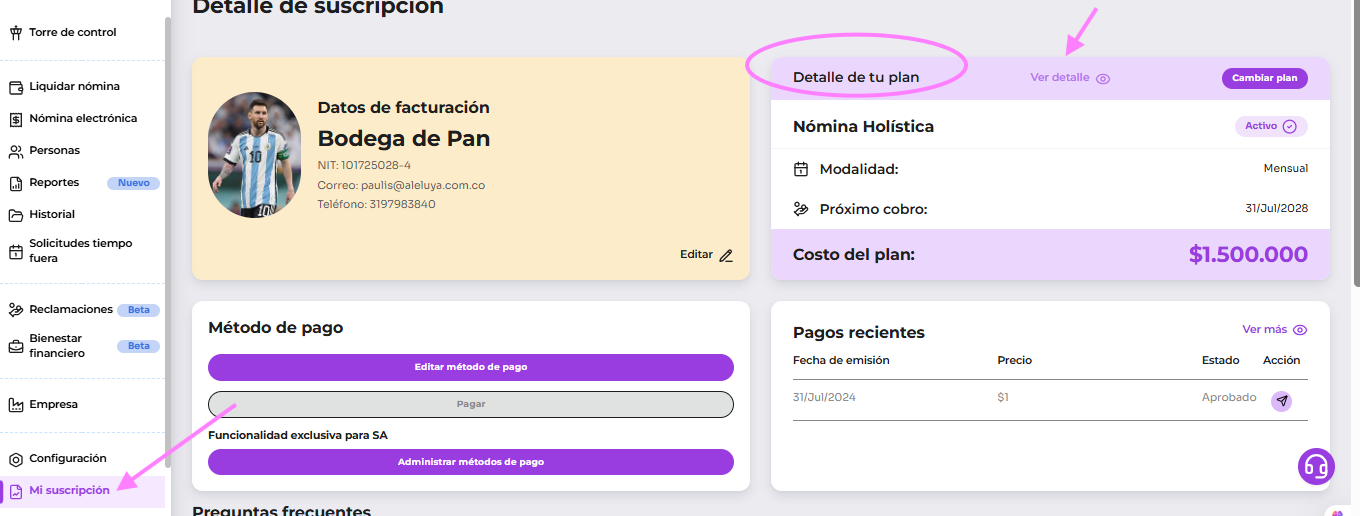
Task: Click the company profile photo thumbnail
Action: [254, 155]
